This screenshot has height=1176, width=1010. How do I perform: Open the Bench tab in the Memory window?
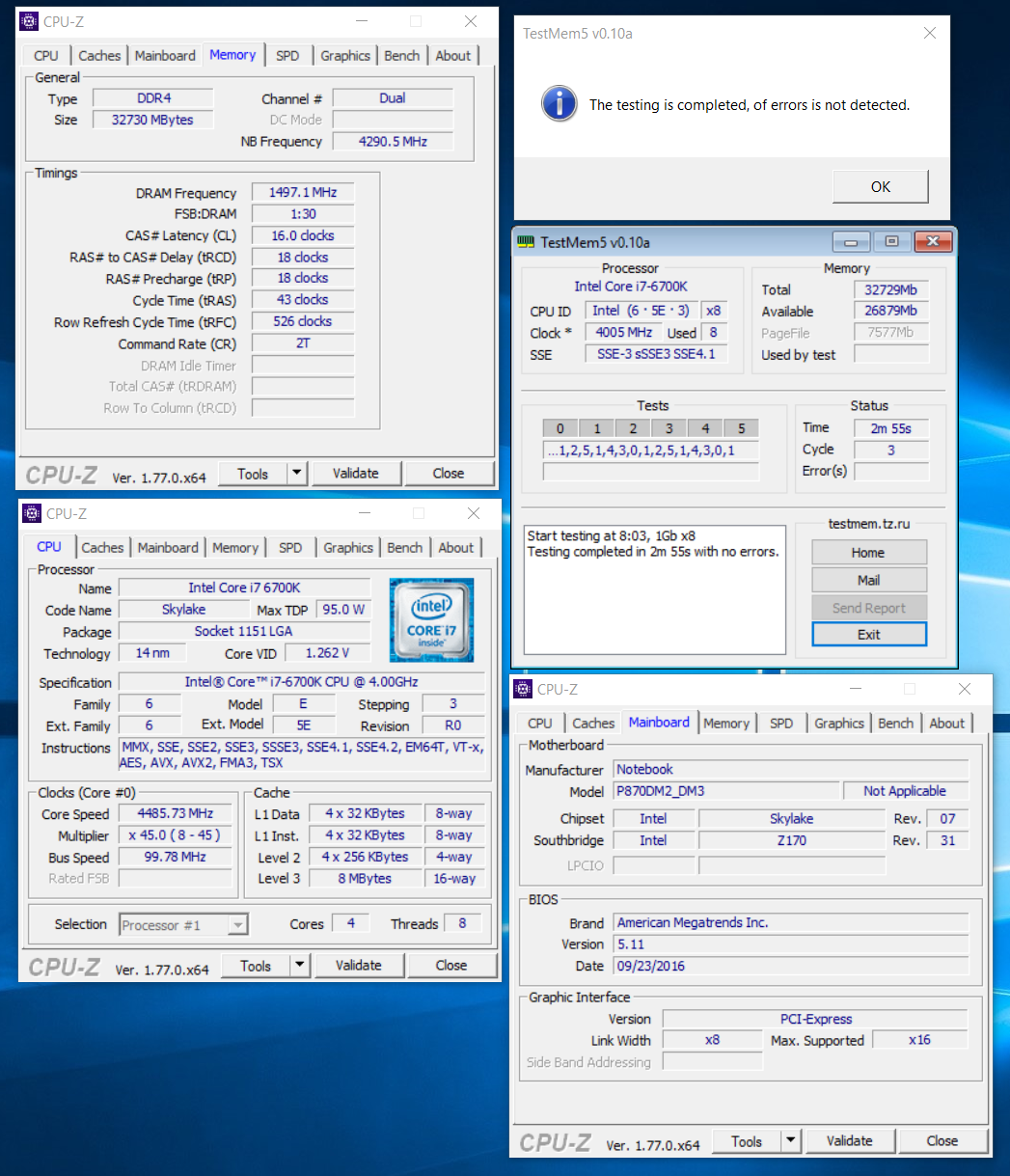tap(402, 56)
